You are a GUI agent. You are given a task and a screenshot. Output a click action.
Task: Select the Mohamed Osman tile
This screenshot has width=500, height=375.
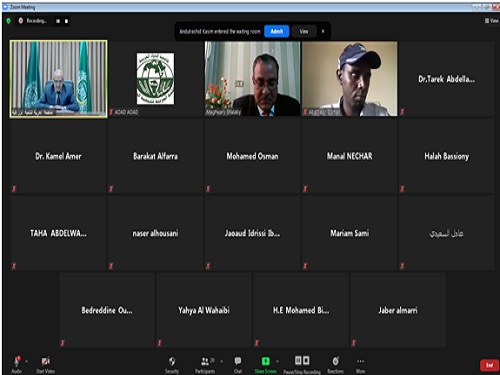[252, 156]
